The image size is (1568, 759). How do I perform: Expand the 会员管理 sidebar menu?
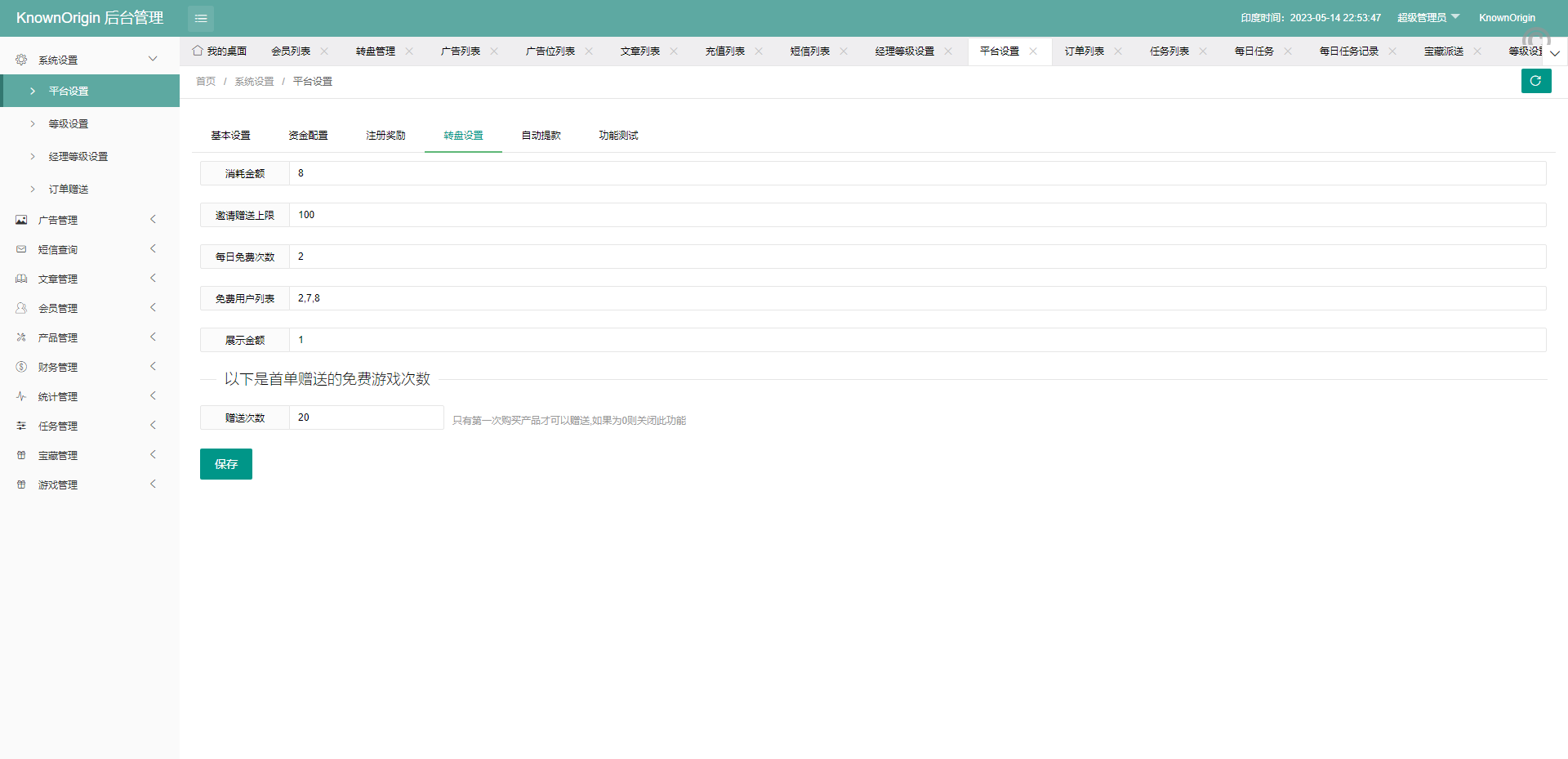(90, 308)
